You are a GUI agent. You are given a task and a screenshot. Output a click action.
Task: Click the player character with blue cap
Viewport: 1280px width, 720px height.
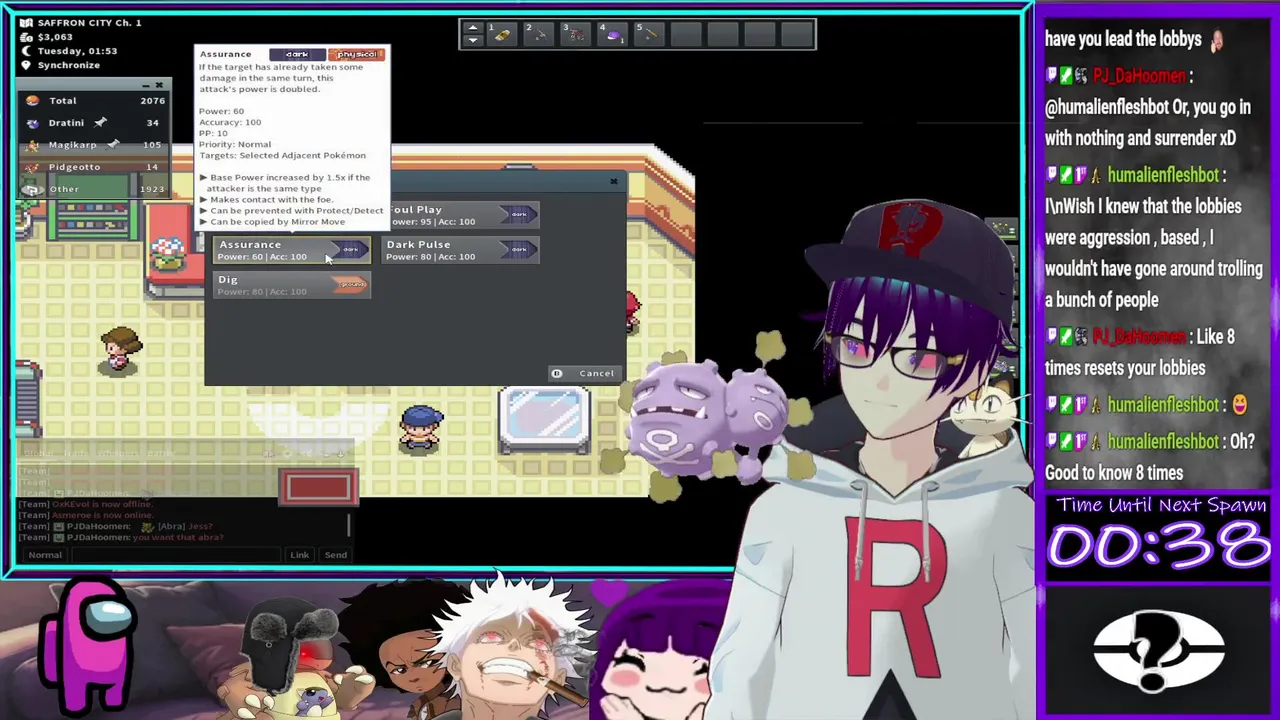tap(421, 429)
